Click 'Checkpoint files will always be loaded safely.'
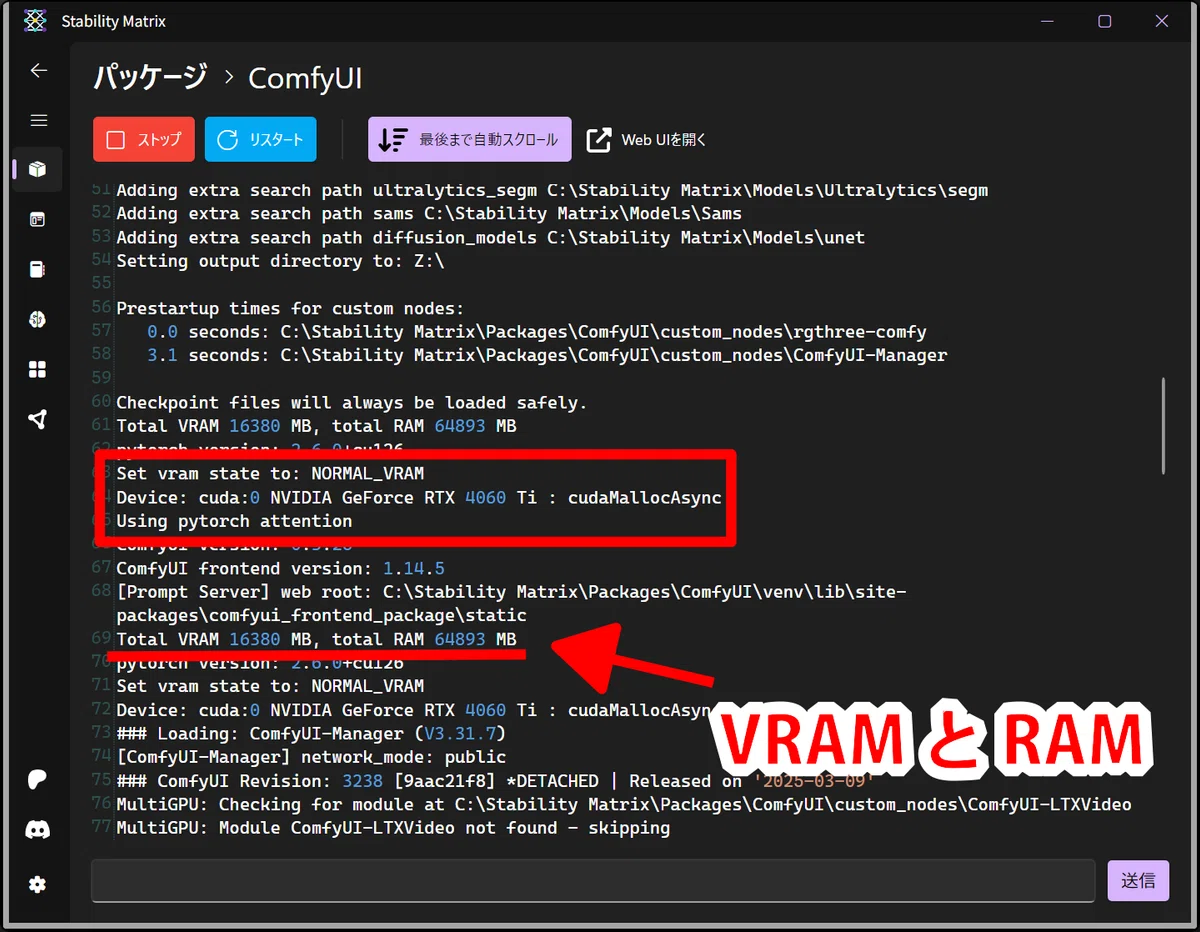 351,403
